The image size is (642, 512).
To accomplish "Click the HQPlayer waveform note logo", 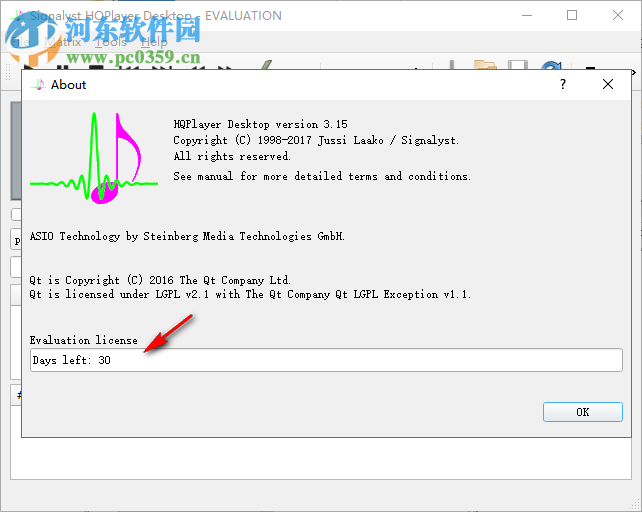I will click(x=94, y=158).
